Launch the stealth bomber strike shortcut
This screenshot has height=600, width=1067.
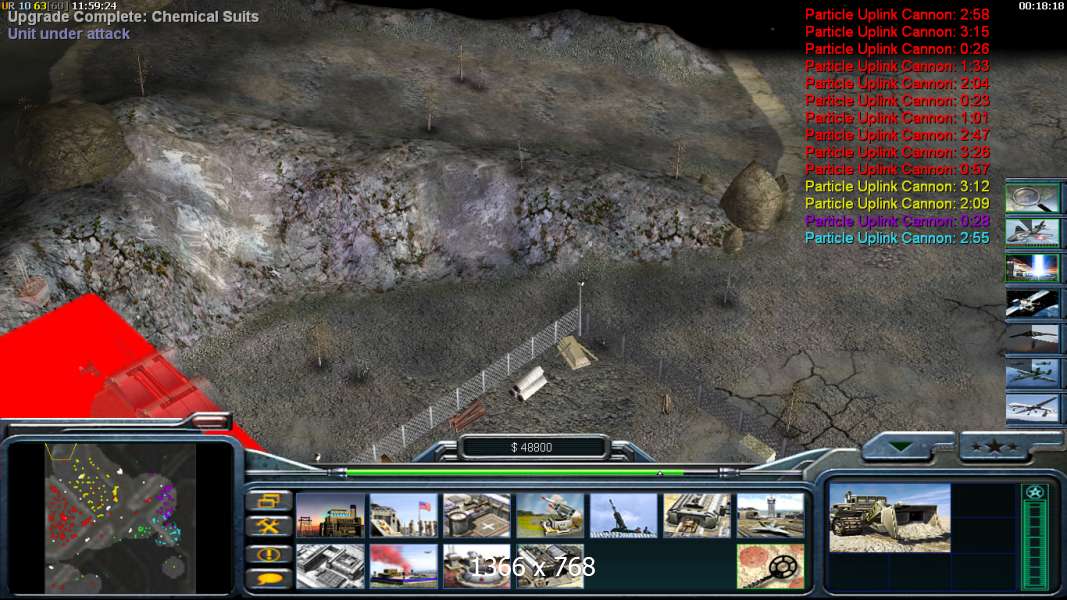click(1032, 338)
